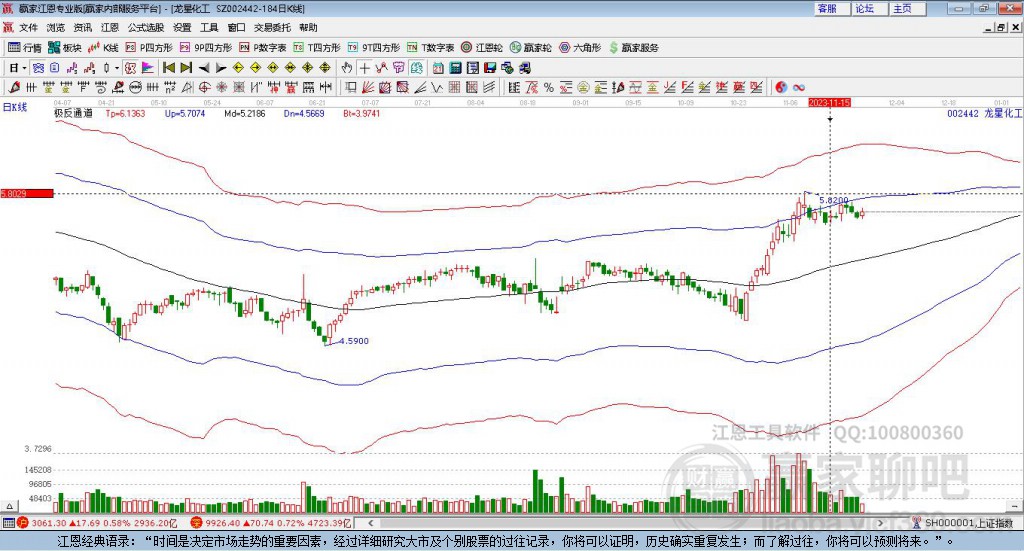Open the 江恩轮 Gann wheel
Image resolution: width=1024 pixels, height=551 pixels.
pyautogui.click(x=482, y=48)
